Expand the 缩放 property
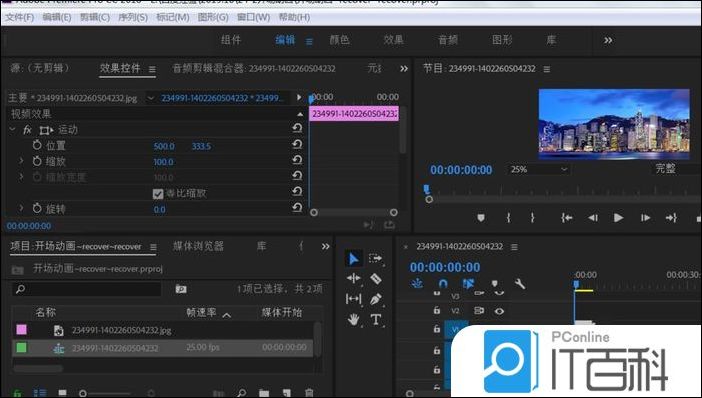 click(x=21, y=161)
